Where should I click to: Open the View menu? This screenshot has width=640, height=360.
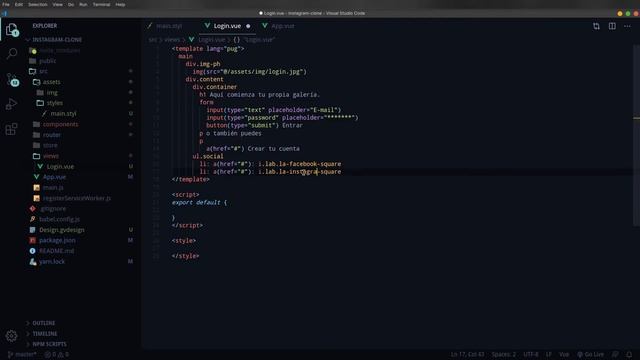58,4
